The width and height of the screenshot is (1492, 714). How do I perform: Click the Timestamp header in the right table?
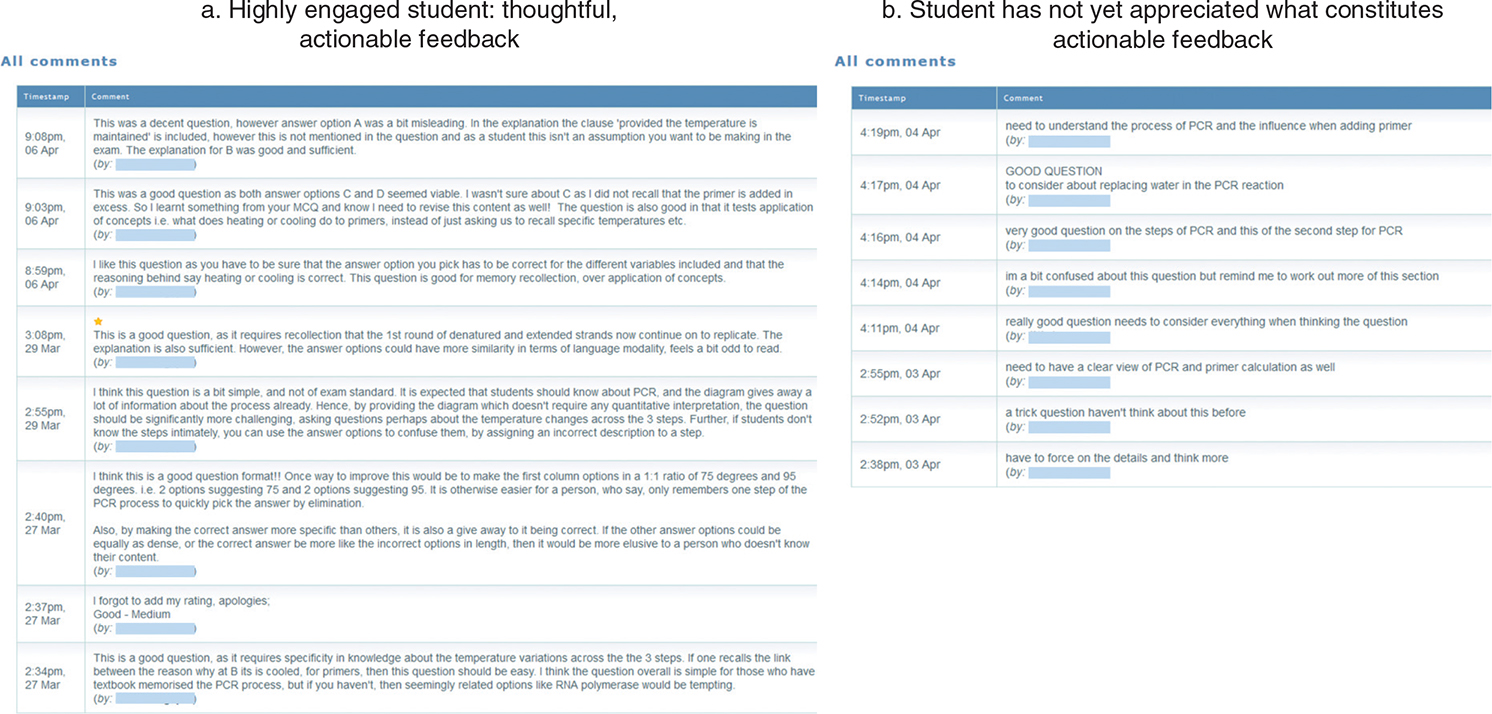[x=880, y=98]
